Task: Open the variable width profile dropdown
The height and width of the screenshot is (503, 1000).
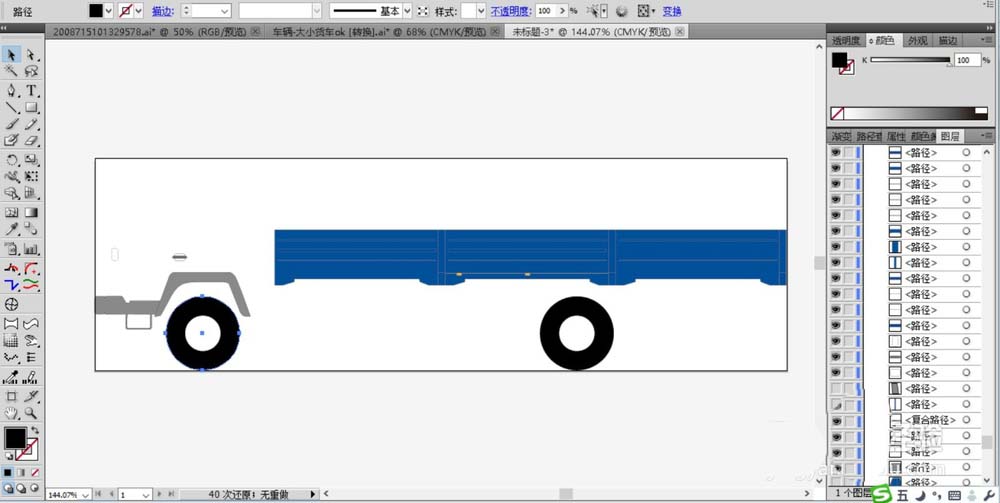Action: [x=316, y=11]
